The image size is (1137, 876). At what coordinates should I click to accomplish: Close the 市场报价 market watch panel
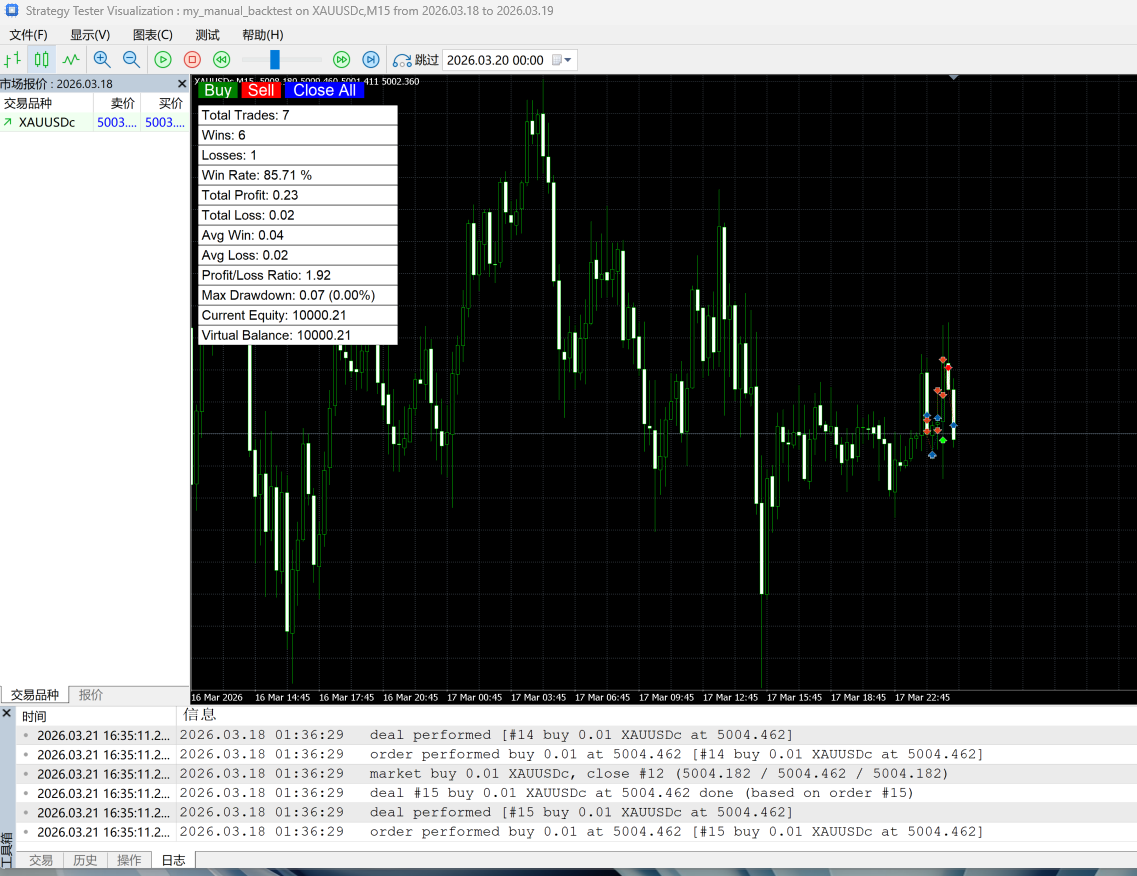click(182, 84)
